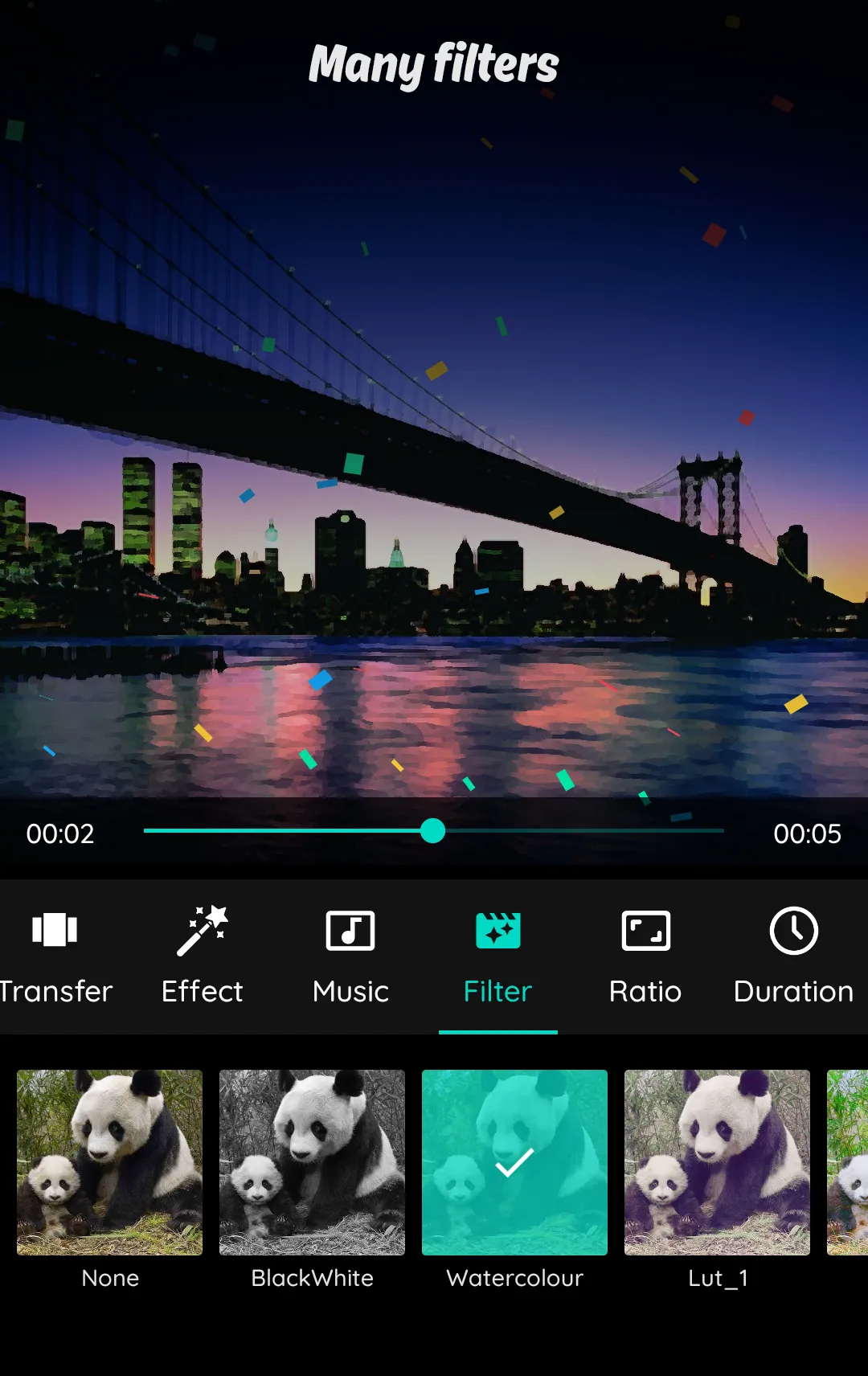Click the Lut_1 filter name
The width and height of the screenshot is (868, 1376).
pos(718,1279)
